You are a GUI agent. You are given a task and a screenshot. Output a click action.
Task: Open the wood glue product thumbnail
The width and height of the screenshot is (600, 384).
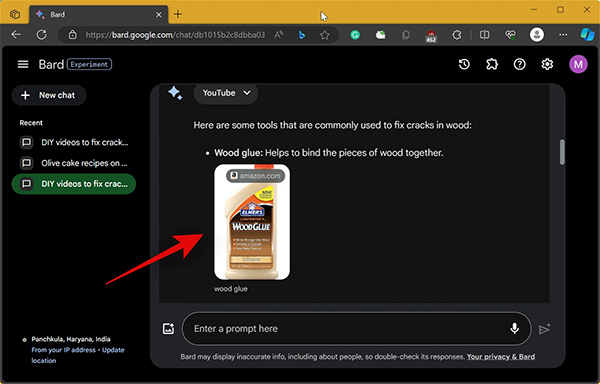tap(252, 222)
